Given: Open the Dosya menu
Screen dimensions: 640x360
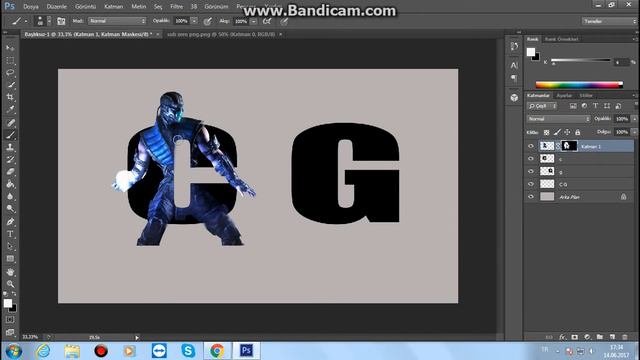Looking at the screenshot, I should (x=31, y=7).
